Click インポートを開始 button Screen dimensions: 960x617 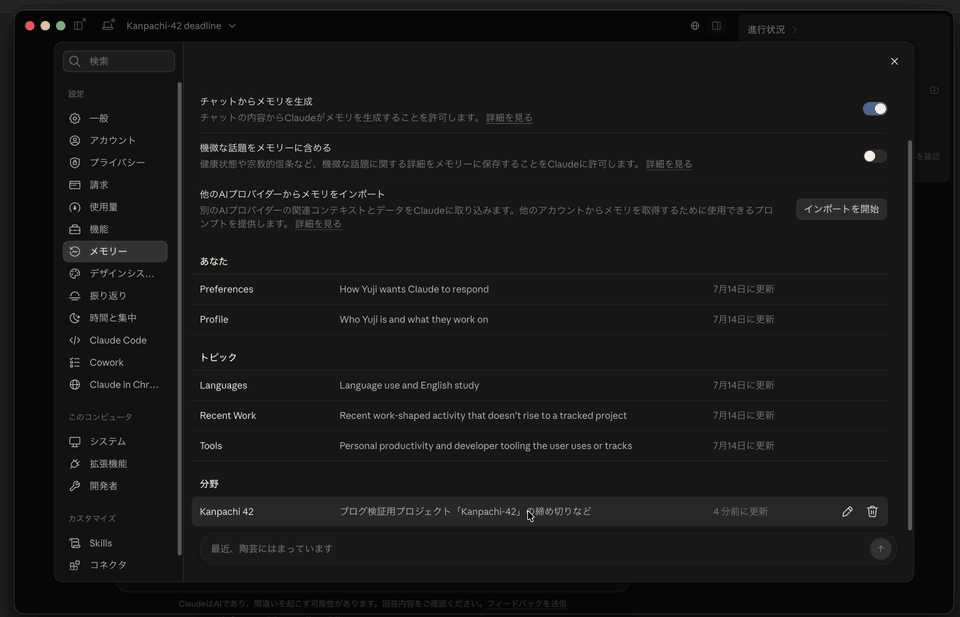pos(841,209)
